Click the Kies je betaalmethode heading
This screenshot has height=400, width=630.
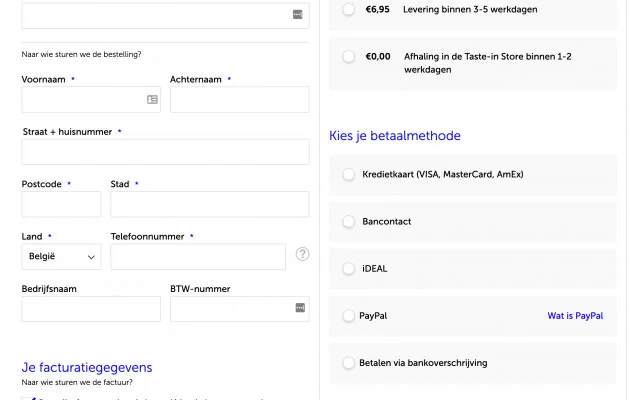tap(395, 136)
